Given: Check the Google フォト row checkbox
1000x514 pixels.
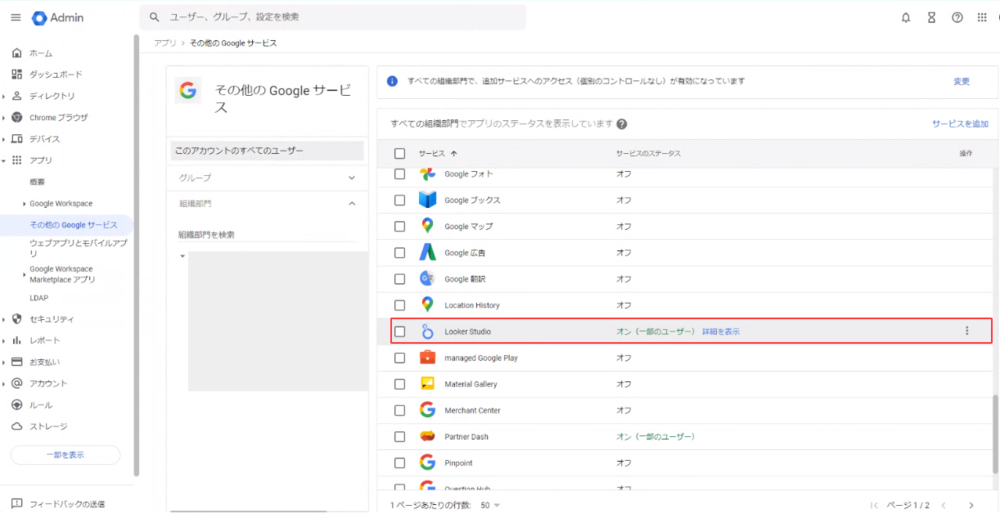Looking at the screenshot, I should [x=399, y=173].
